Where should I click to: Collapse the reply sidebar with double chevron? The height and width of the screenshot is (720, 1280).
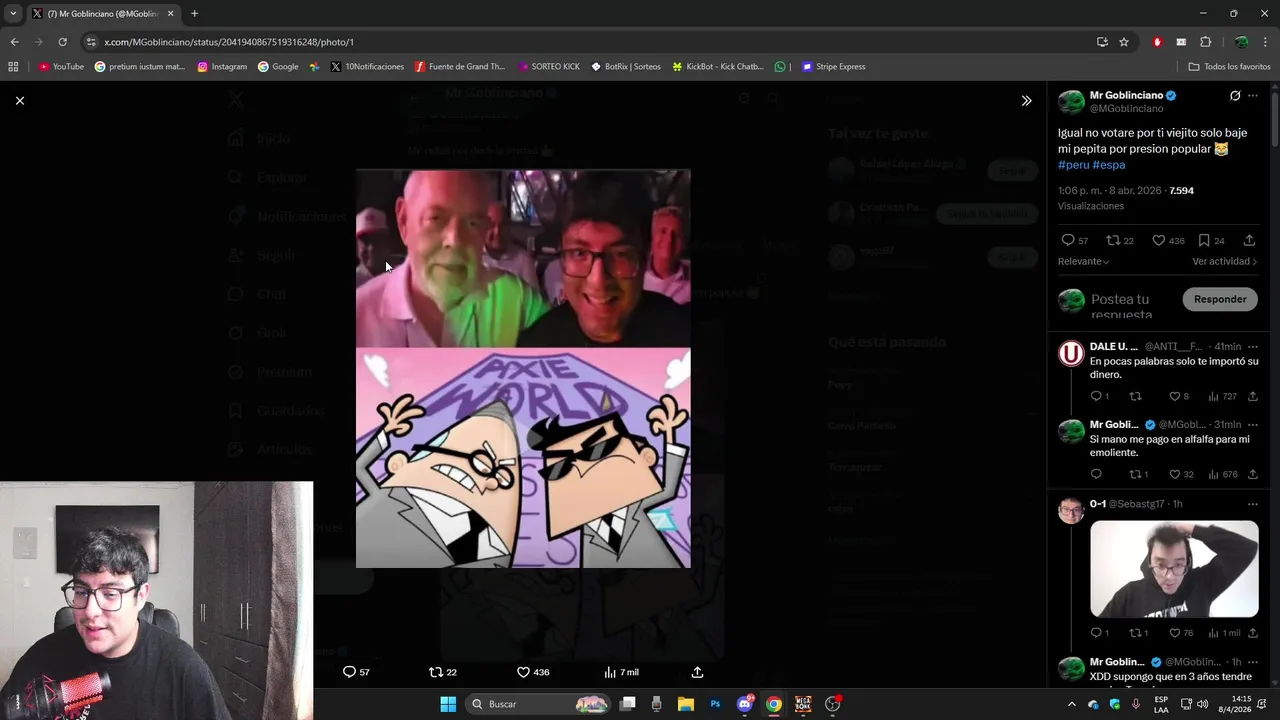click(x=1026, y=100)
